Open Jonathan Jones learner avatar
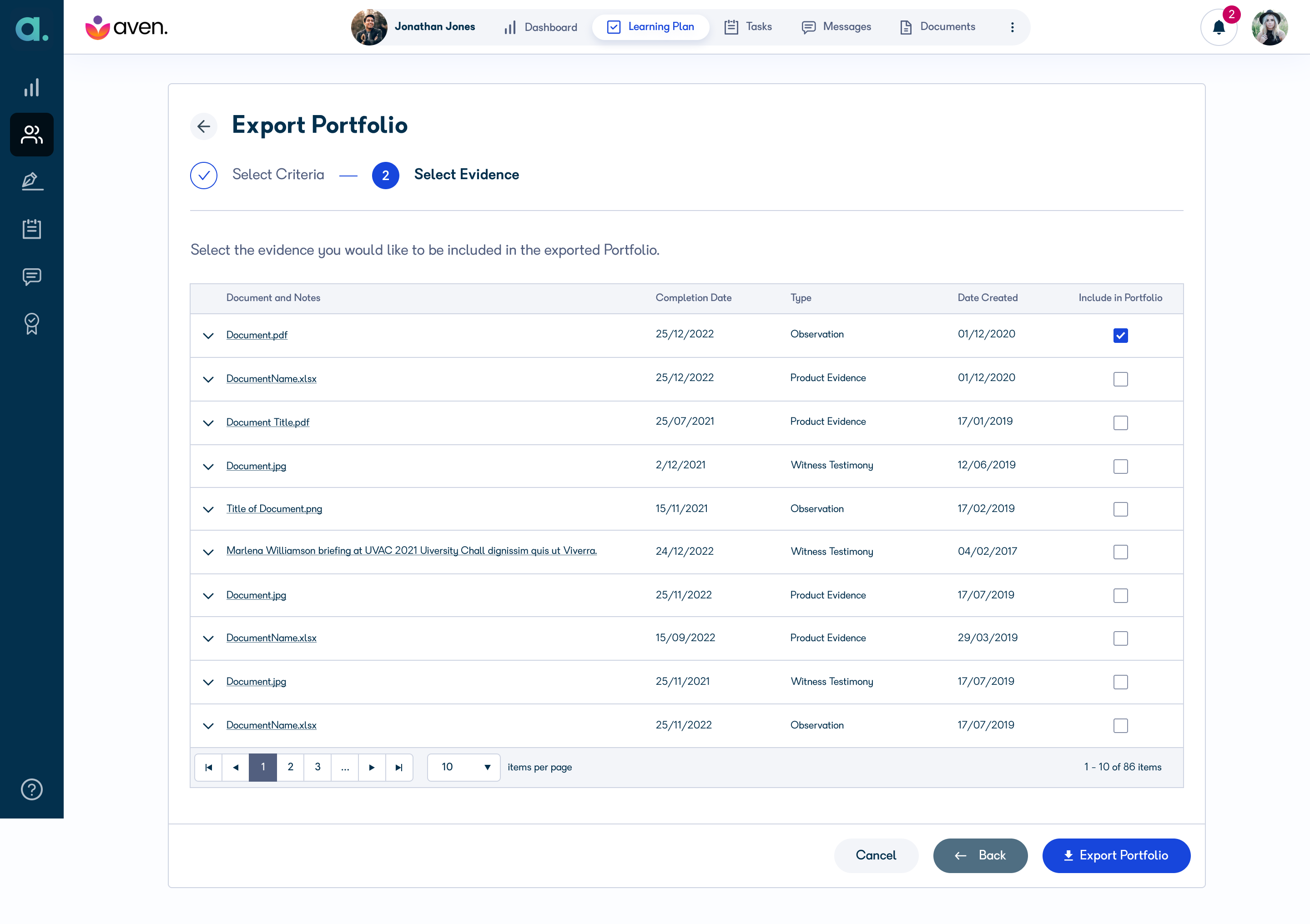1310x924 pixels. pyautogui.click(x=368, y=27)
